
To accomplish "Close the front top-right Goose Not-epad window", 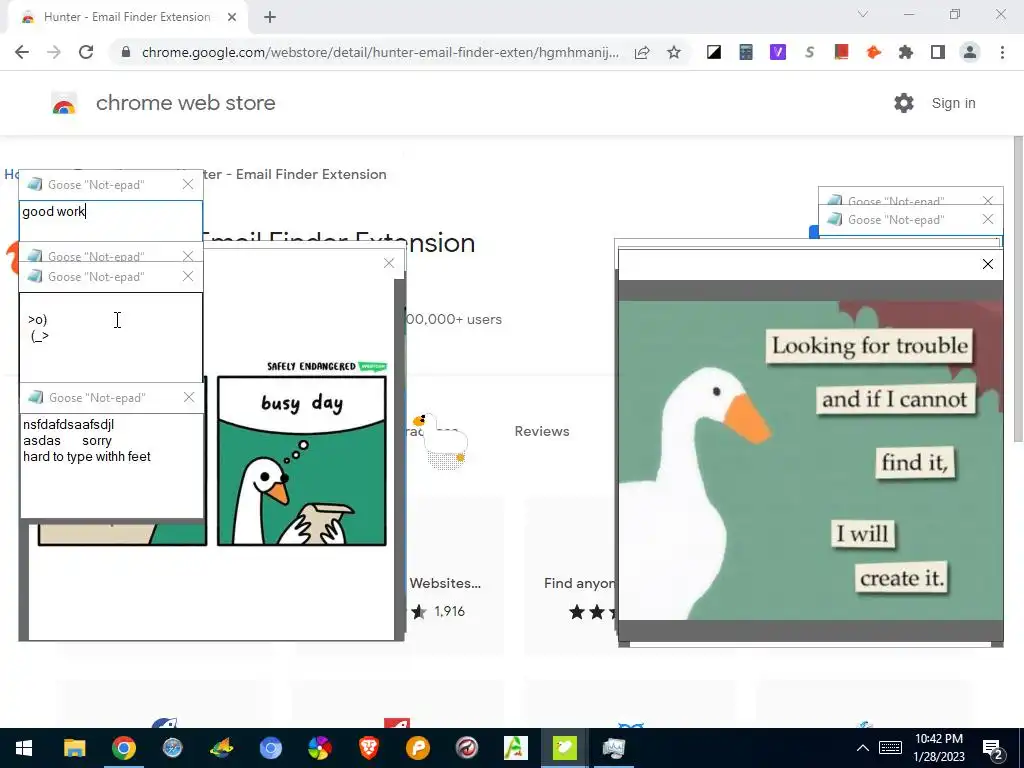I will coord(987,219).
